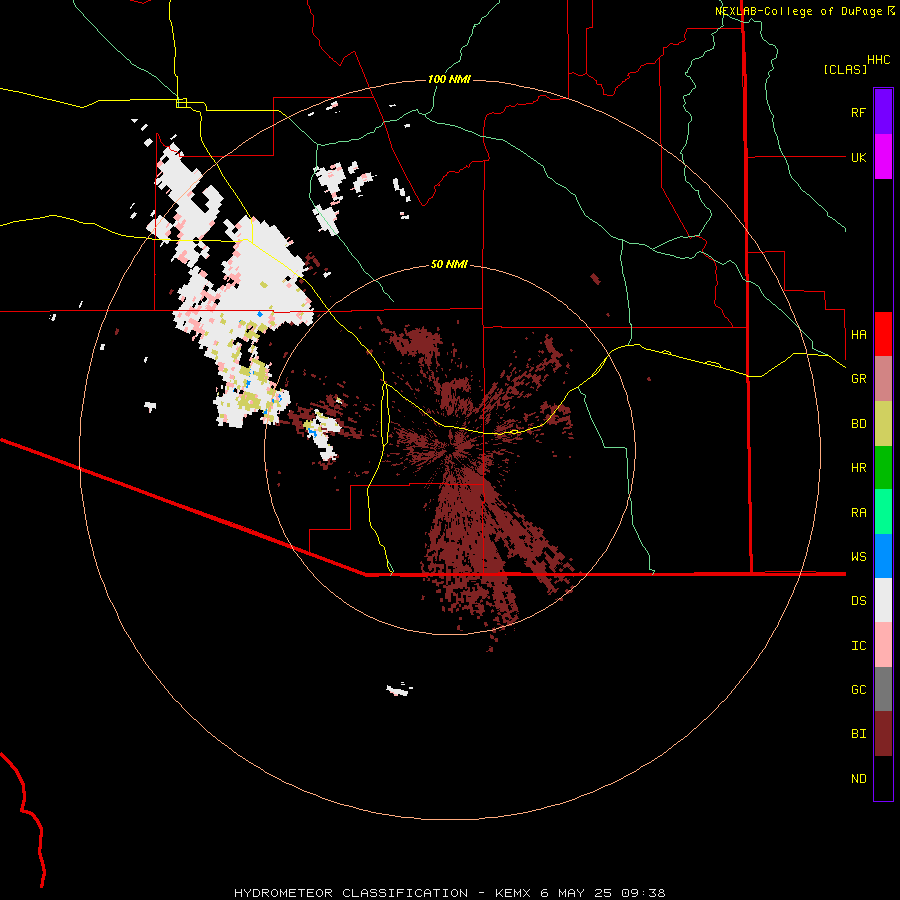
Task: Click the DS legend label
Action: tap(858, 601)
